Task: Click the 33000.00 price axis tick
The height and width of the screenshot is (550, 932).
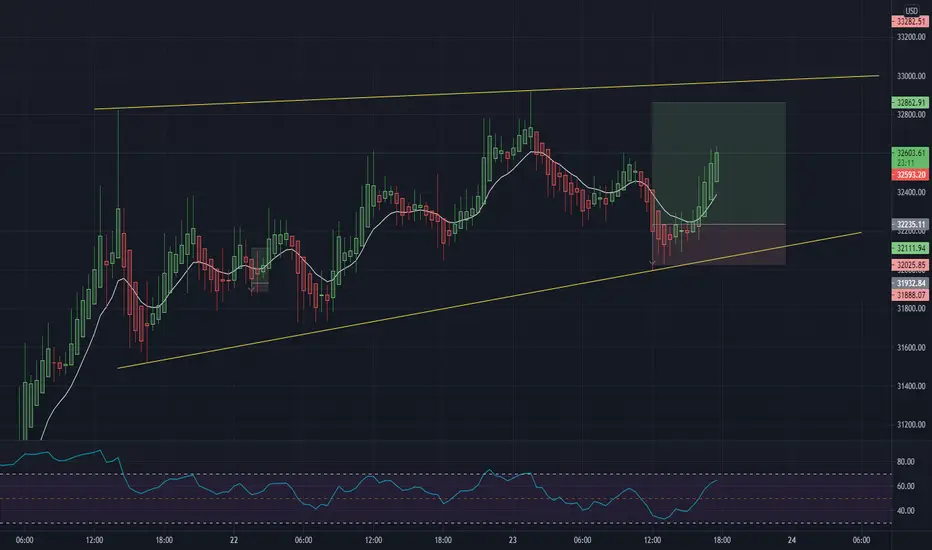Action: [911, 76]
